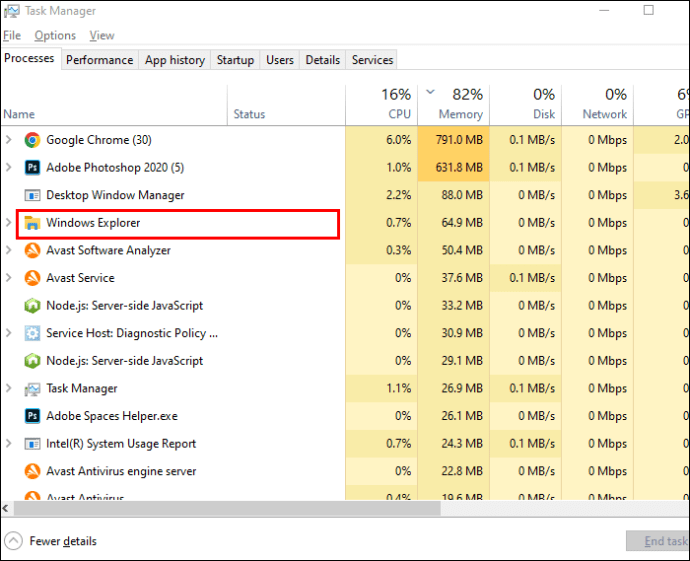Image resolution: width=690 pixels, height=561 pixels.
Task: Expand the Task Manager process row
Action: (x=8, y=388)
